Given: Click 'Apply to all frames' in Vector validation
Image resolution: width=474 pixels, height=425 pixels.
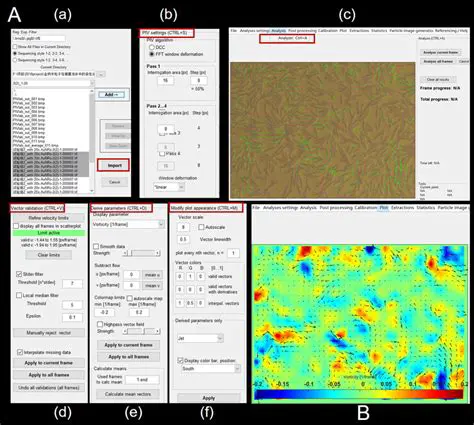Looking at the screenshot, I should click(x=49, y=375).
